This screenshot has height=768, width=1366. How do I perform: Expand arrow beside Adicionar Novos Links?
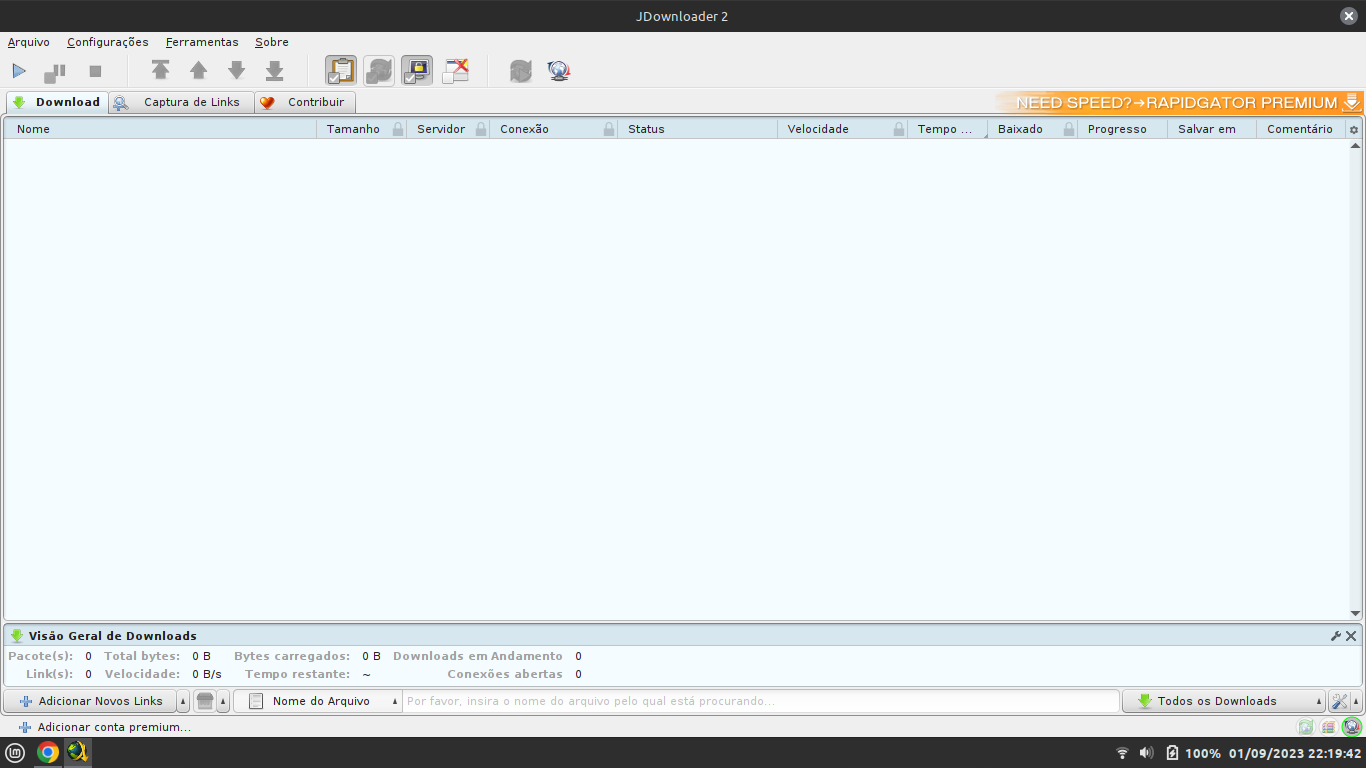click(x=183, y=701)
